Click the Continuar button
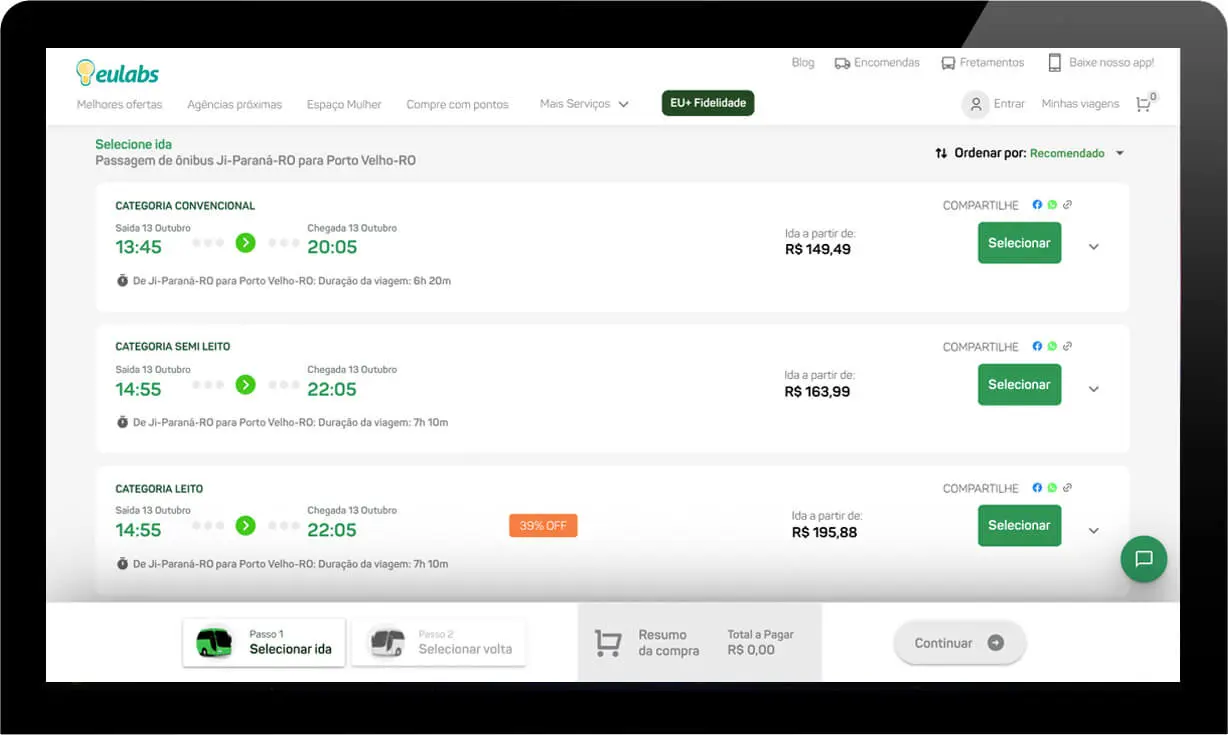 point(960,643)
